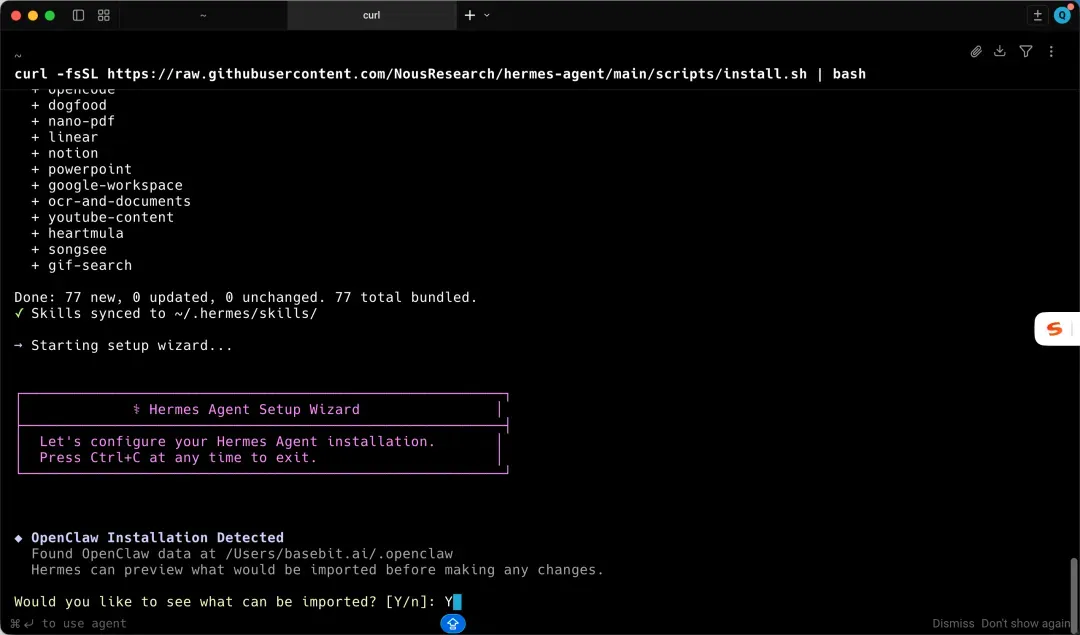
Task: Expand the new tab options chevron
Action: pos(487,15)
